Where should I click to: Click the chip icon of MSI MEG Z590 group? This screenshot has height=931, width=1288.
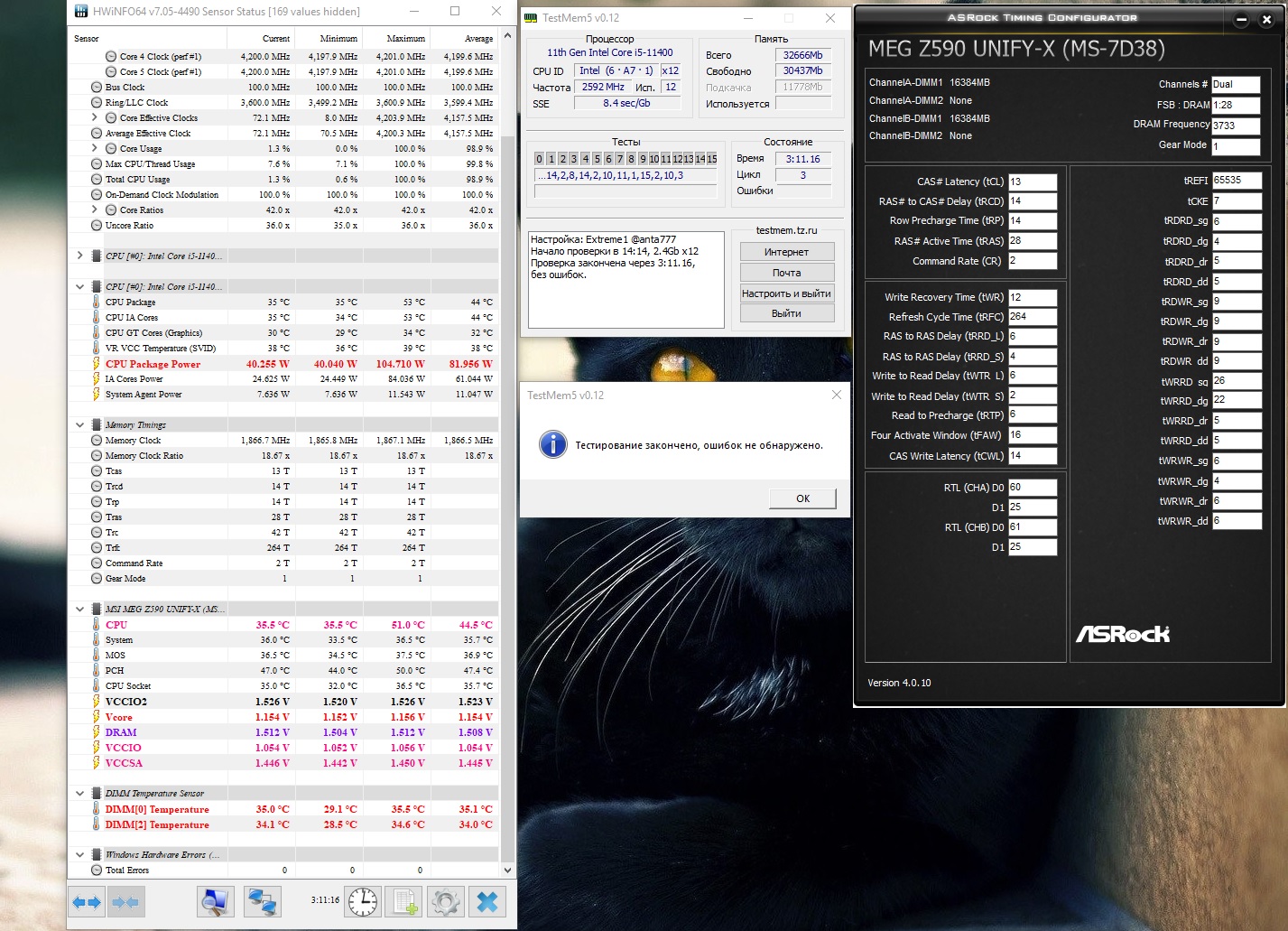pyautogui.click(x=97, y=610)
